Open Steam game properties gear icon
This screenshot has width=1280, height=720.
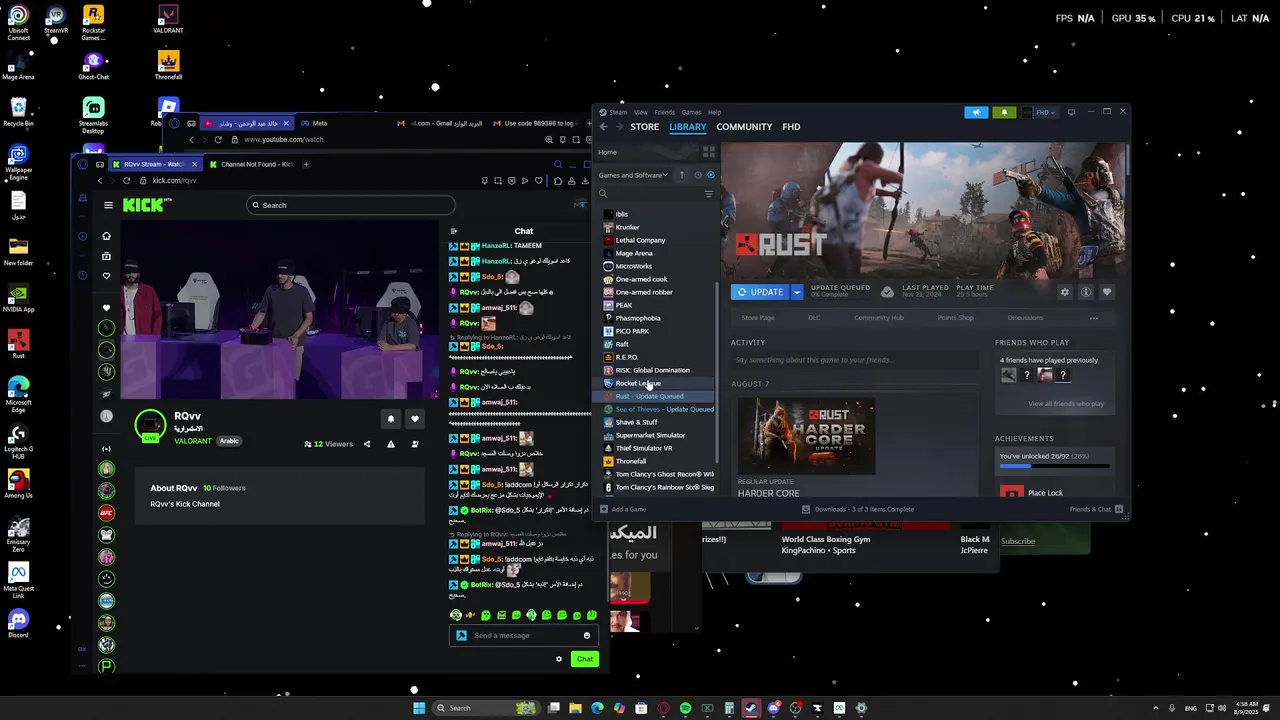1064,292
